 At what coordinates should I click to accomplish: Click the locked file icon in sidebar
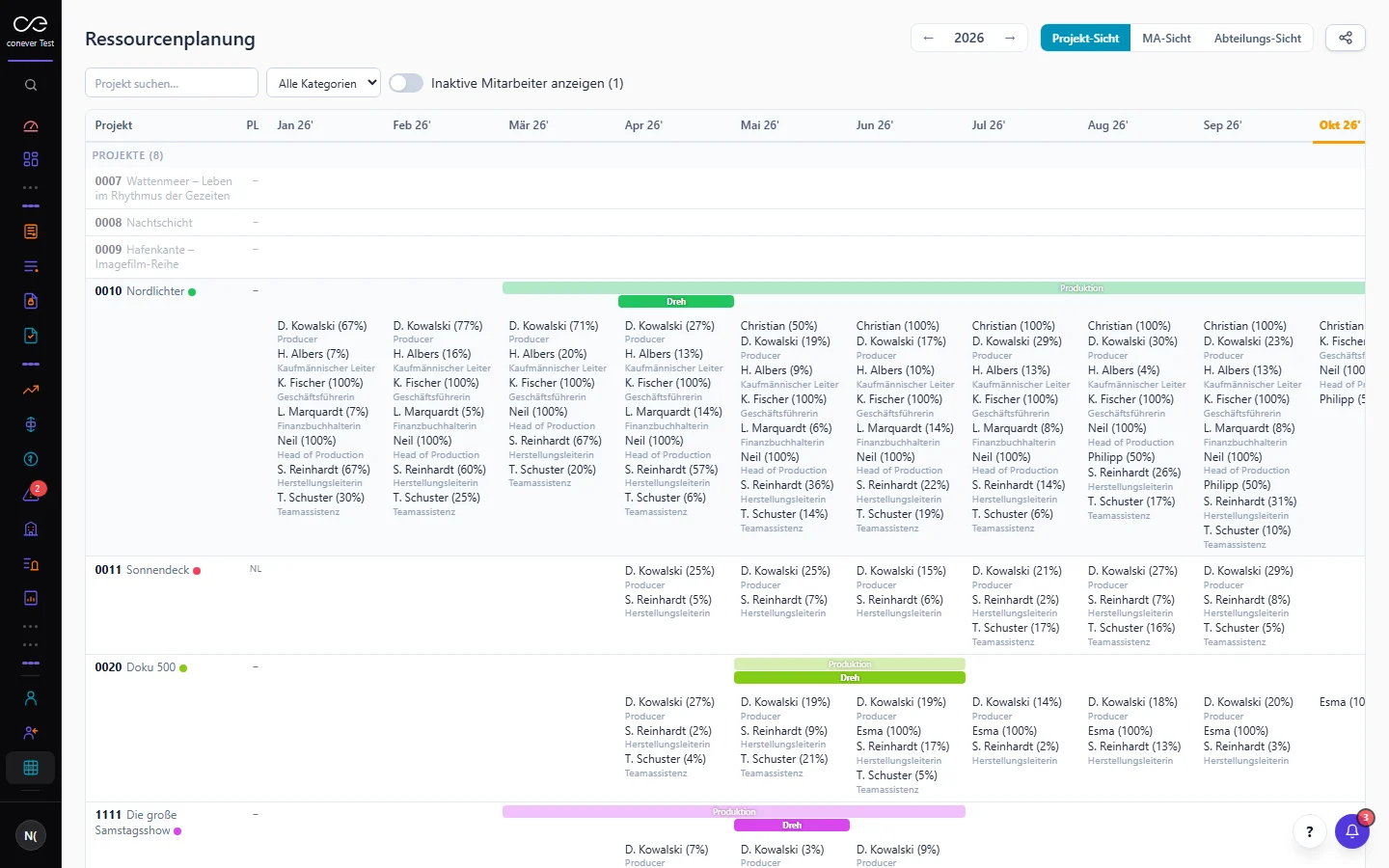(31, 301)
